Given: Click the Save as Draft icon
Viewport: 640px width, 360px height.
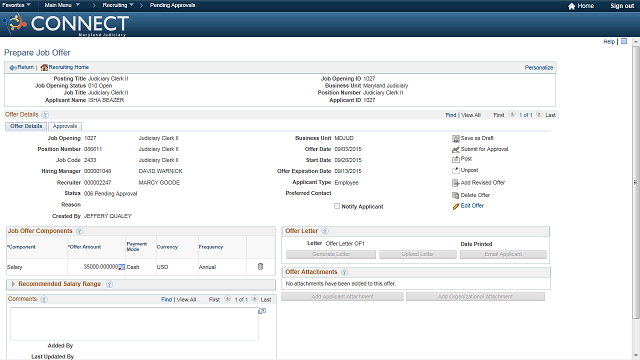Looking at the screenshot, I should point(456,138).
